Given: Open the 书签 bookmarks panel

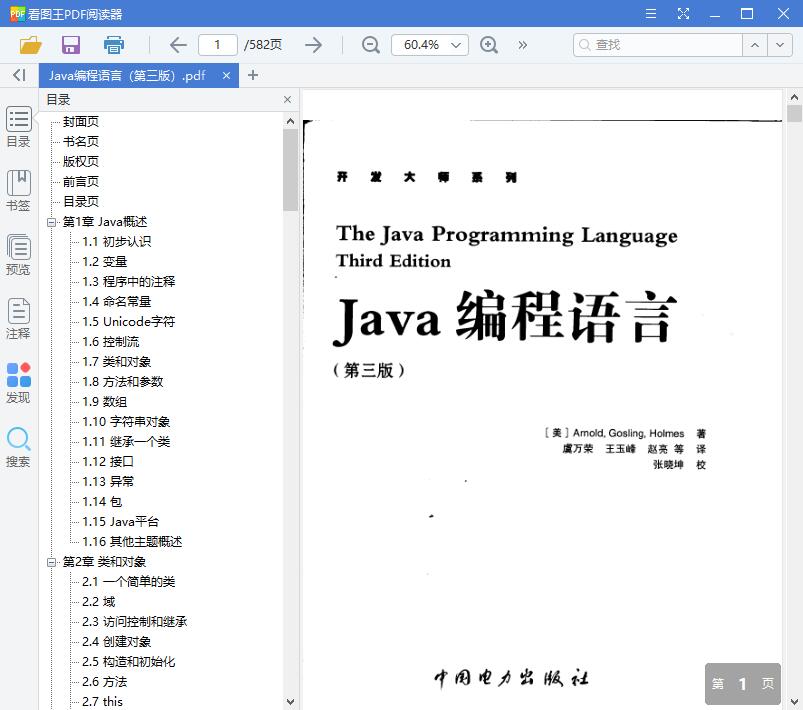Looking at the screenshot, I should click(x=18, y=191).
